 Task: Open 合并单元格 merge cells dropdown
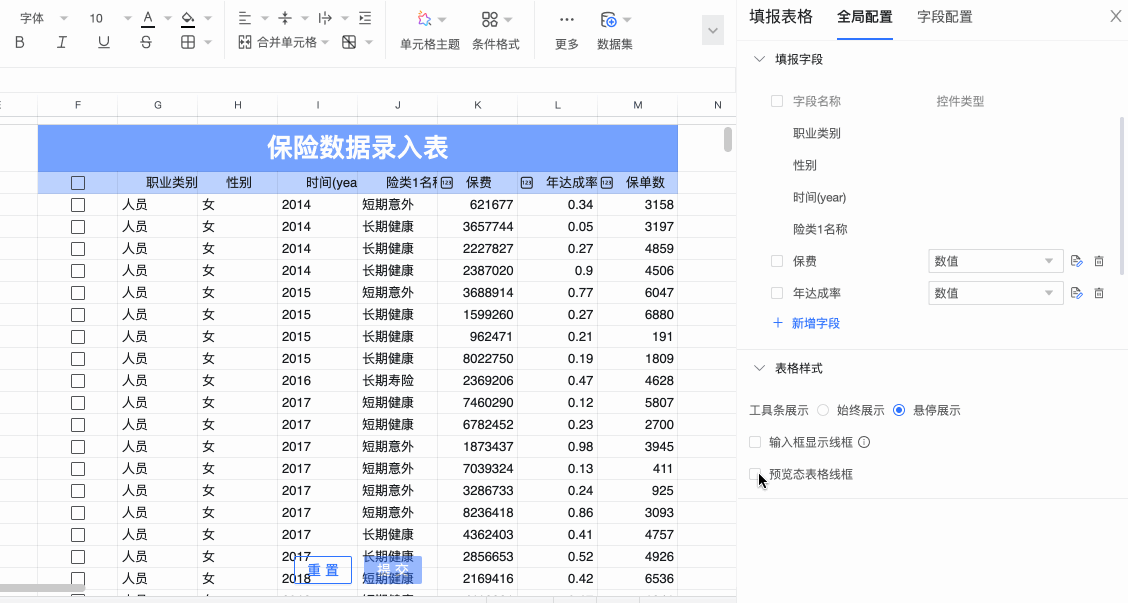tap(325, 42)
